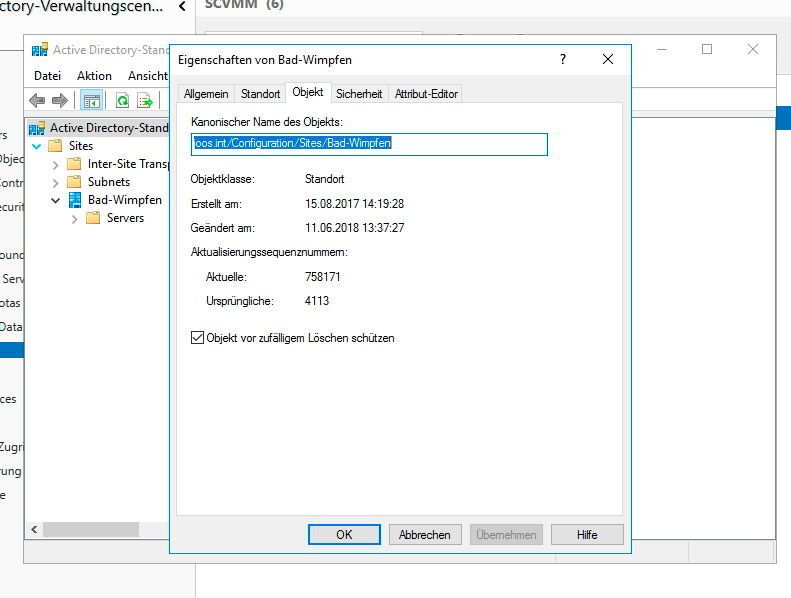The width and height of the screenshot is (791, 598).
Task: Click the Objektklasse value Standort
Action: coord(324,179)
